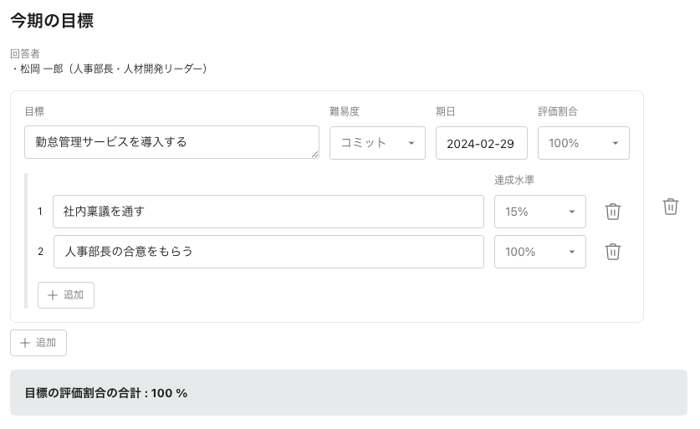Screen dimensions: 700x429
Task: Expand 達成水準 dropdown for 人事部長の合意をもらう
Action: coord(539,252)
